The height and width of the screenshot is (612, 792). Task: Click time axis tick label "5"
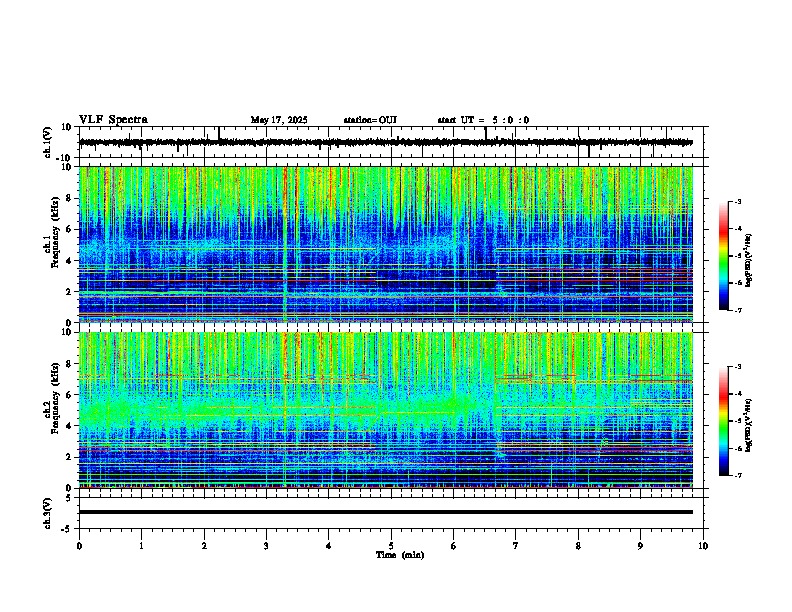pos(391,546)
